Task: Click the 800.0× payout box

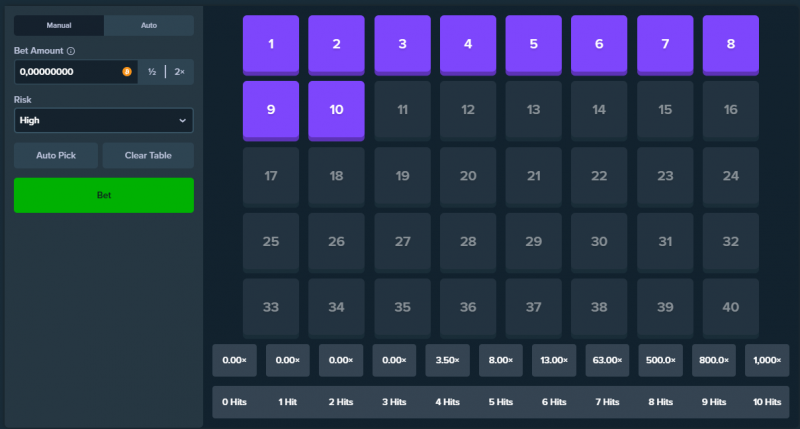Action: 714,360
